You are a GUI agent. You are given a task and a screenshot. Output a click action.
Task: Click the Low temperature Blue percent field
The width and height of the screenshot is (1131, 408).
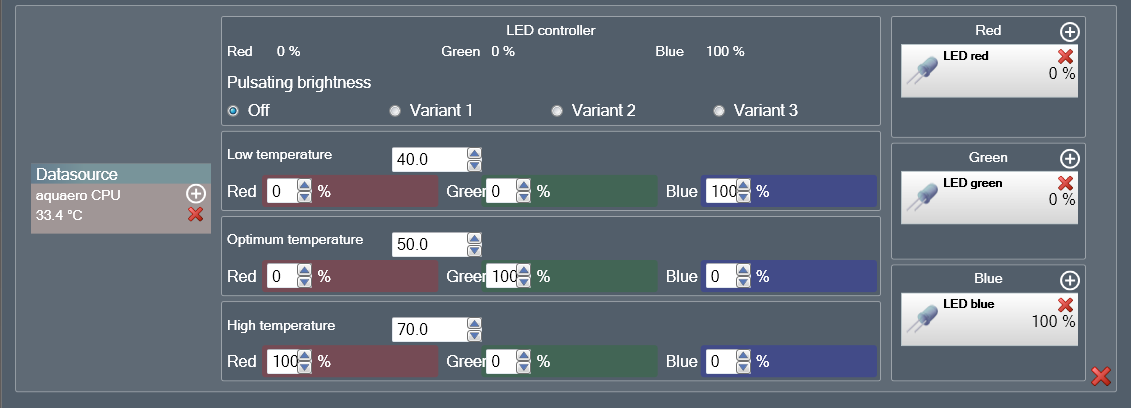720,192
